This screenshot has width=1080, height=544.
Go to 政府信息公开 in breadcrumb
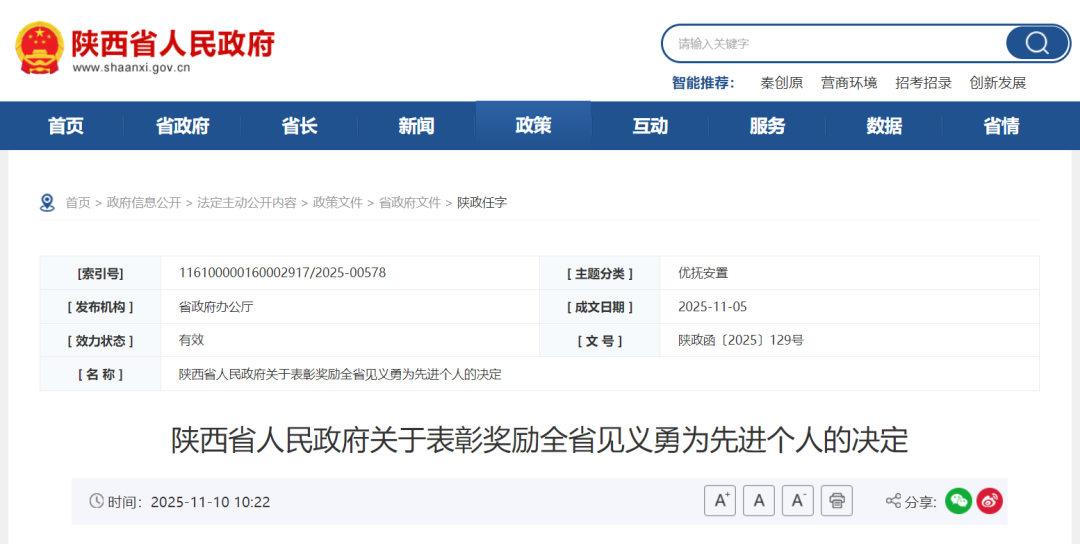pyautogui.click(x=144, y=202)
